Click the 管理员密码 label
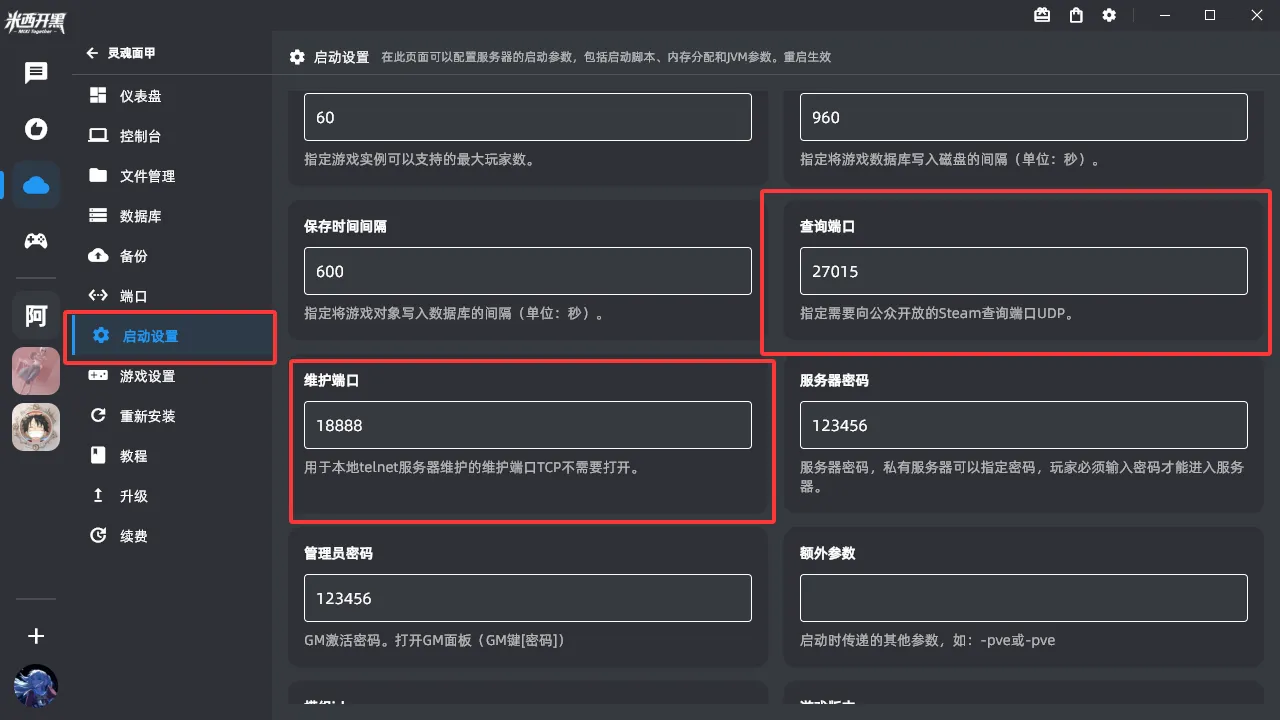 point(338,553)
